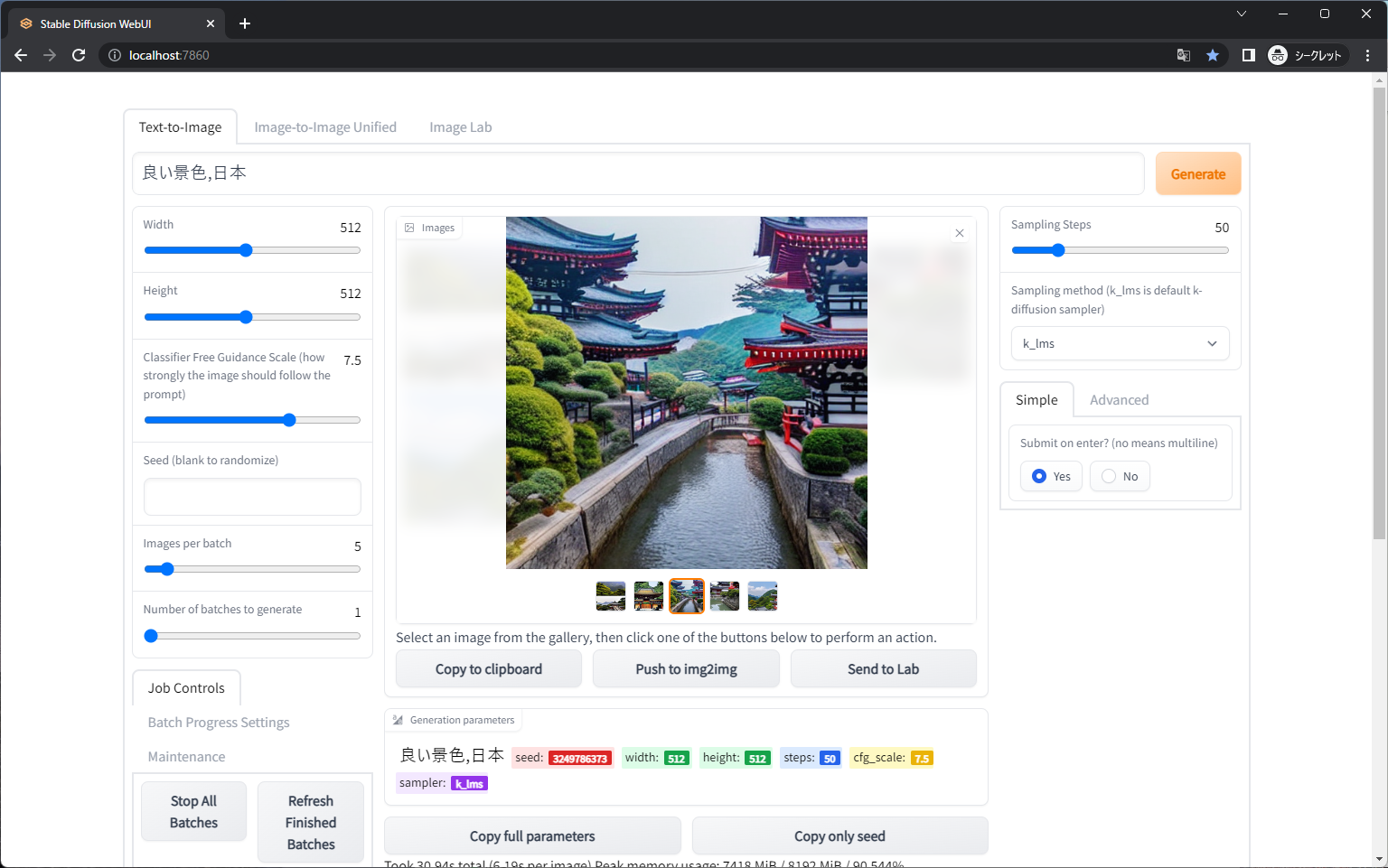The height and width of the screenshot is (868, 1388).
Task: Select the Yes radio for submit on enter
Action: pos(1041,476)
